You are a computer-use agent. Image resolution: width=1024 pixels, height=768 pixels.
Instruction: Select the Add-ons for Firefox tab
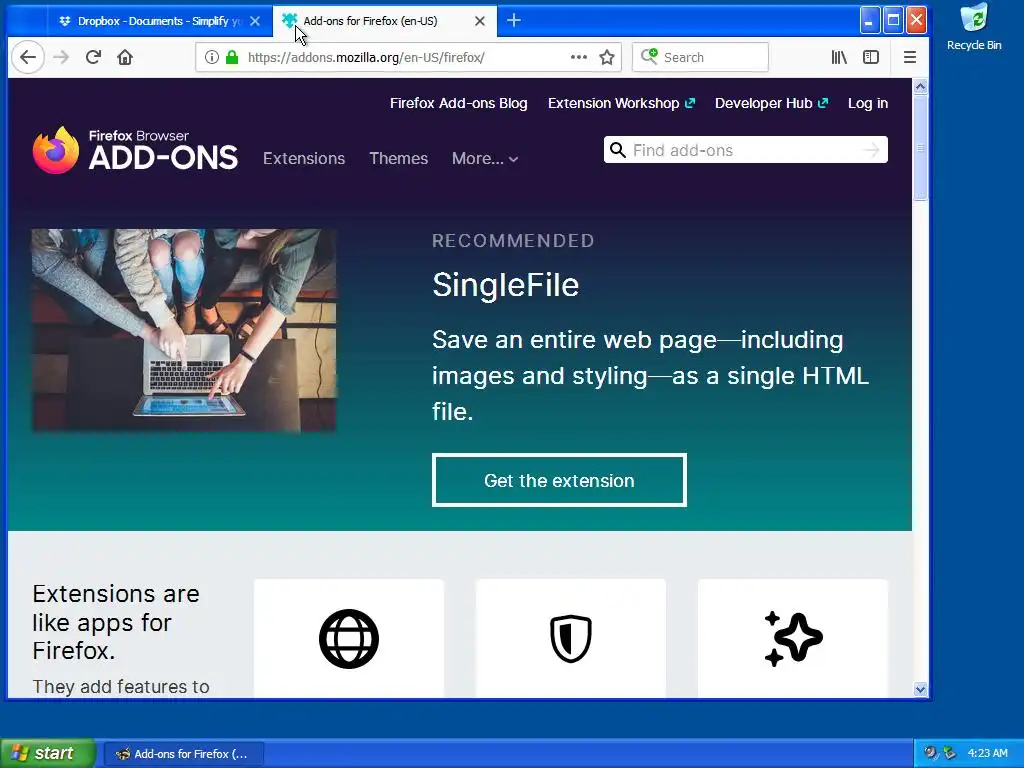click(384, 21)
